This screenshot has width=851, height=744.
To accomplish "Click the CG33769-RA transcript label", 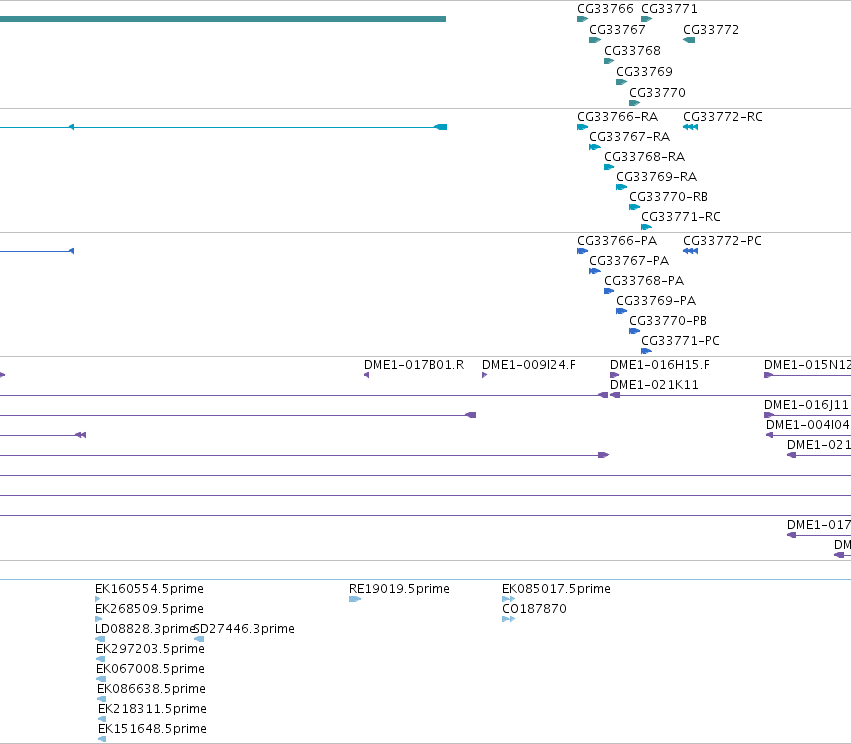I will pos(657,177).
